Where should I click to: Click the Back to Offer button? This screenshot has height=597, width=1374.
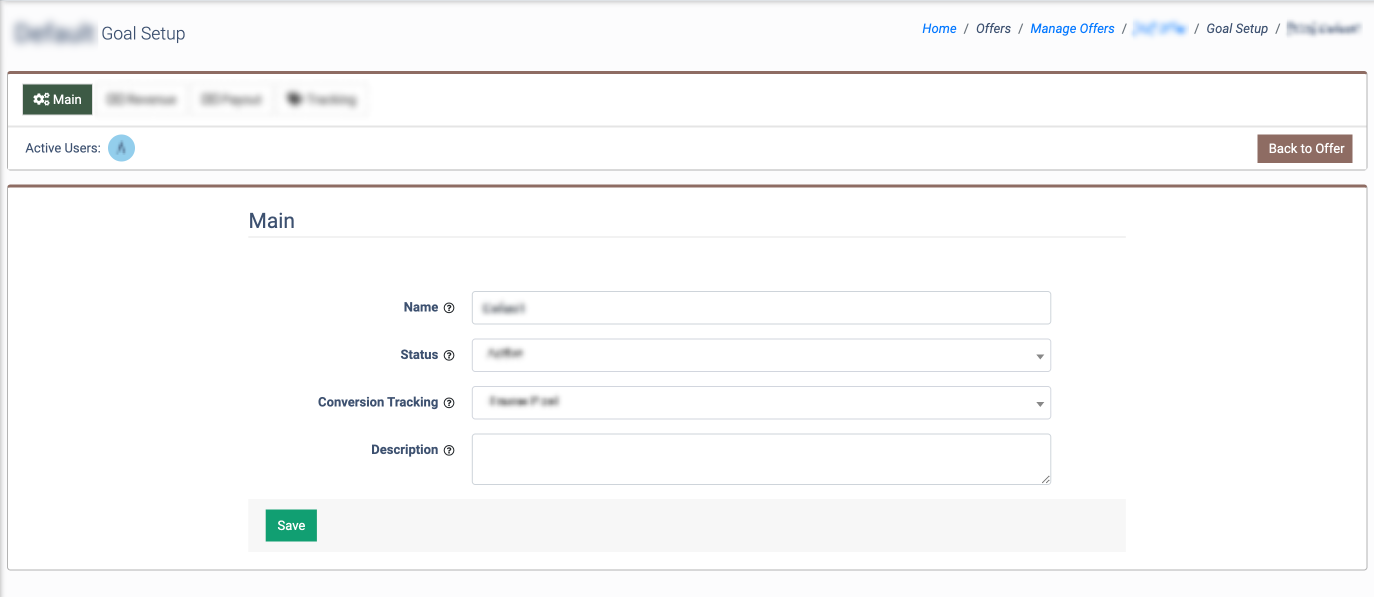(x=1305, y=149)
